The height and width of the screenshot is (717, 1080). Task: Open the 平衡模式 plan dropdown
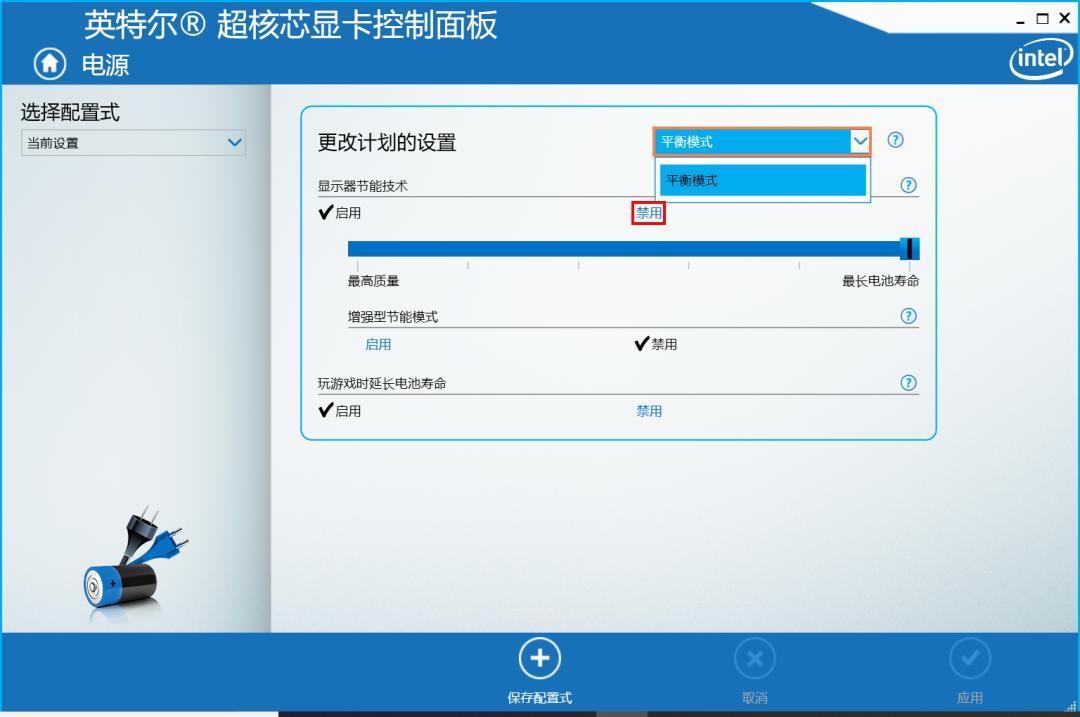(860, 140)
